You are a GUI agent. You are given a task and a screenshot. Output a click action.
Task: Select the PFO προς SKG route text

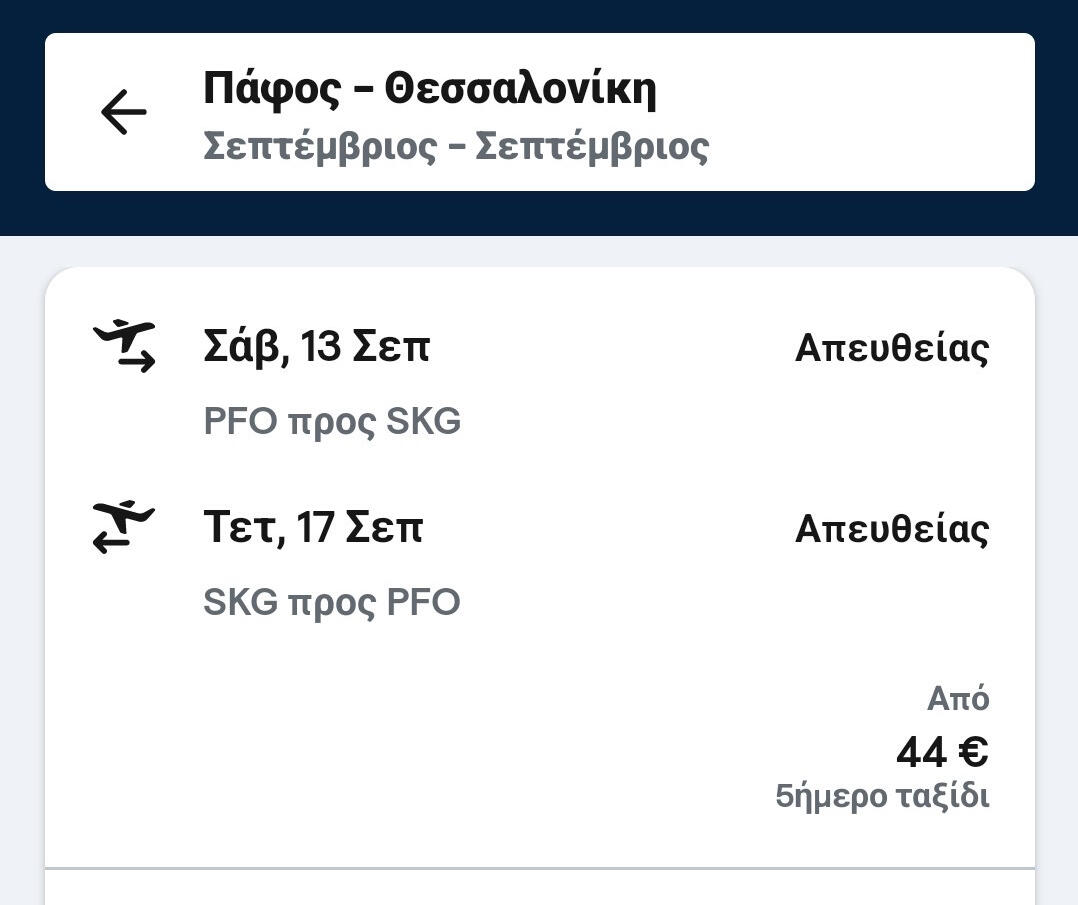coord(332,421)
